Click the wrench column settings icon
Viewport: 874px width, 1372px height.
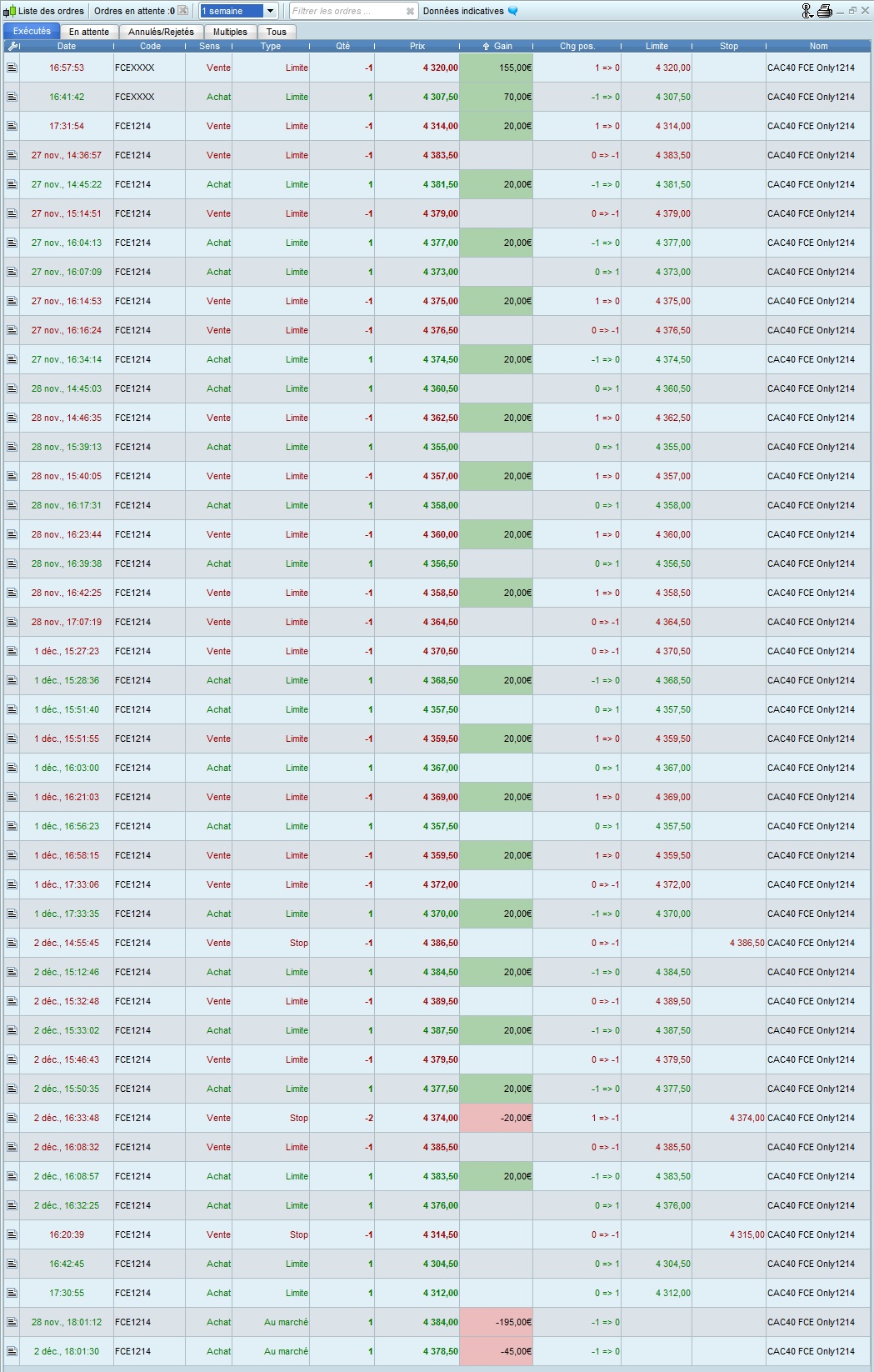(12, 46)
